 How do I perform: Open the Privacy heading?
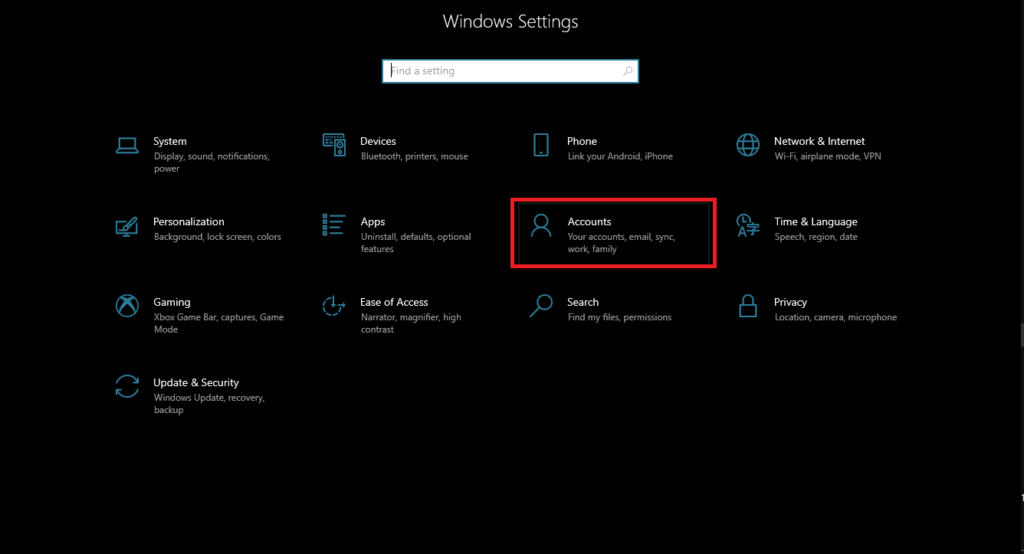pos(790,302)
